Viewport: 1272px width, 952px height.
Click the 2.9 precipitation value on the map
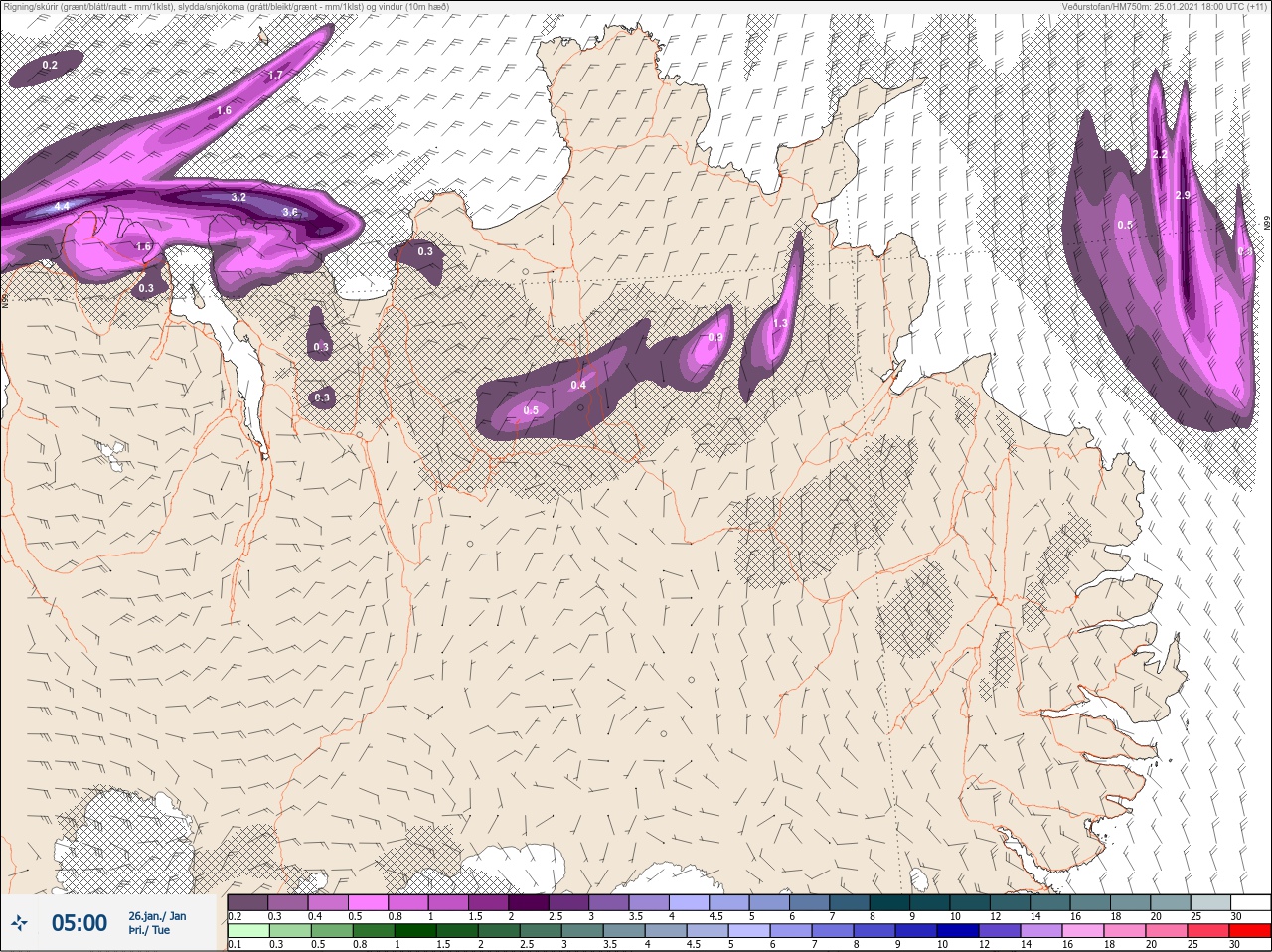click(x=1183, y=195)
